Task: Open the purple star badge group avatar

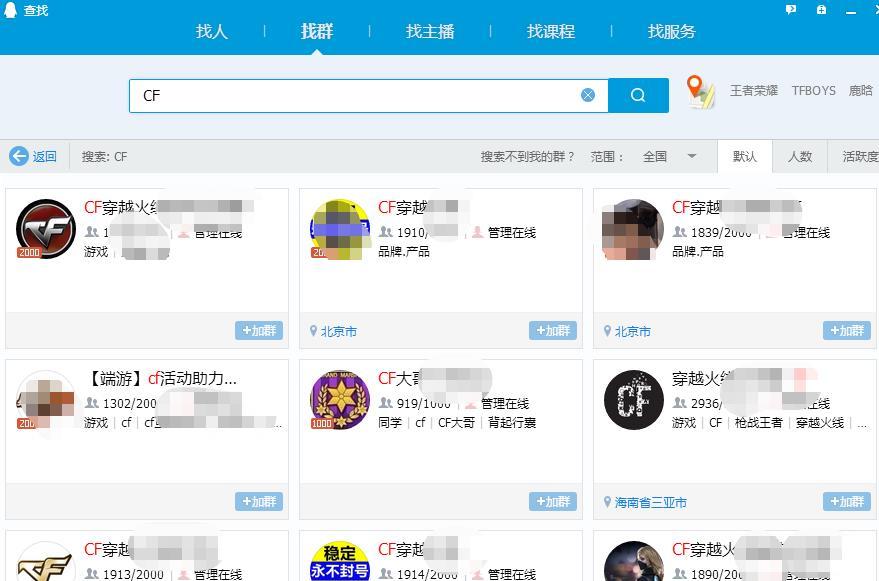Action: point(340,400)
